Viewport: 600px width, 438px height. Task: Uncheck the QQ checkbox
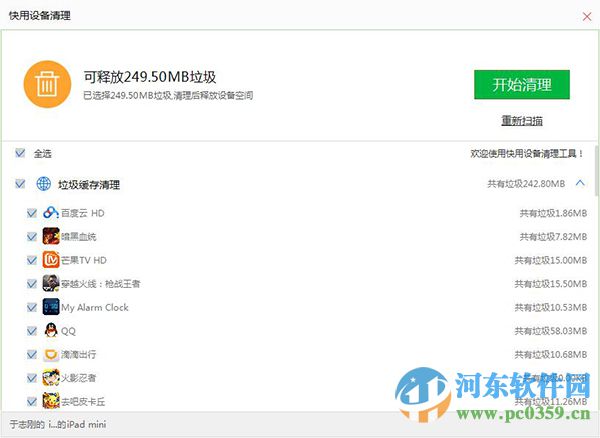(x=32, y=331)
